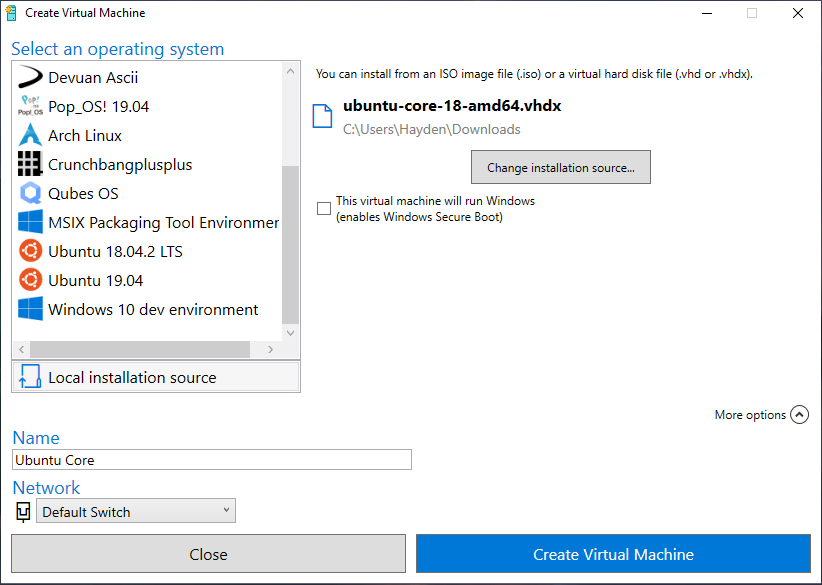
Task: Click the Create Virtual Machine title bar icon
Action: point(11,13)
